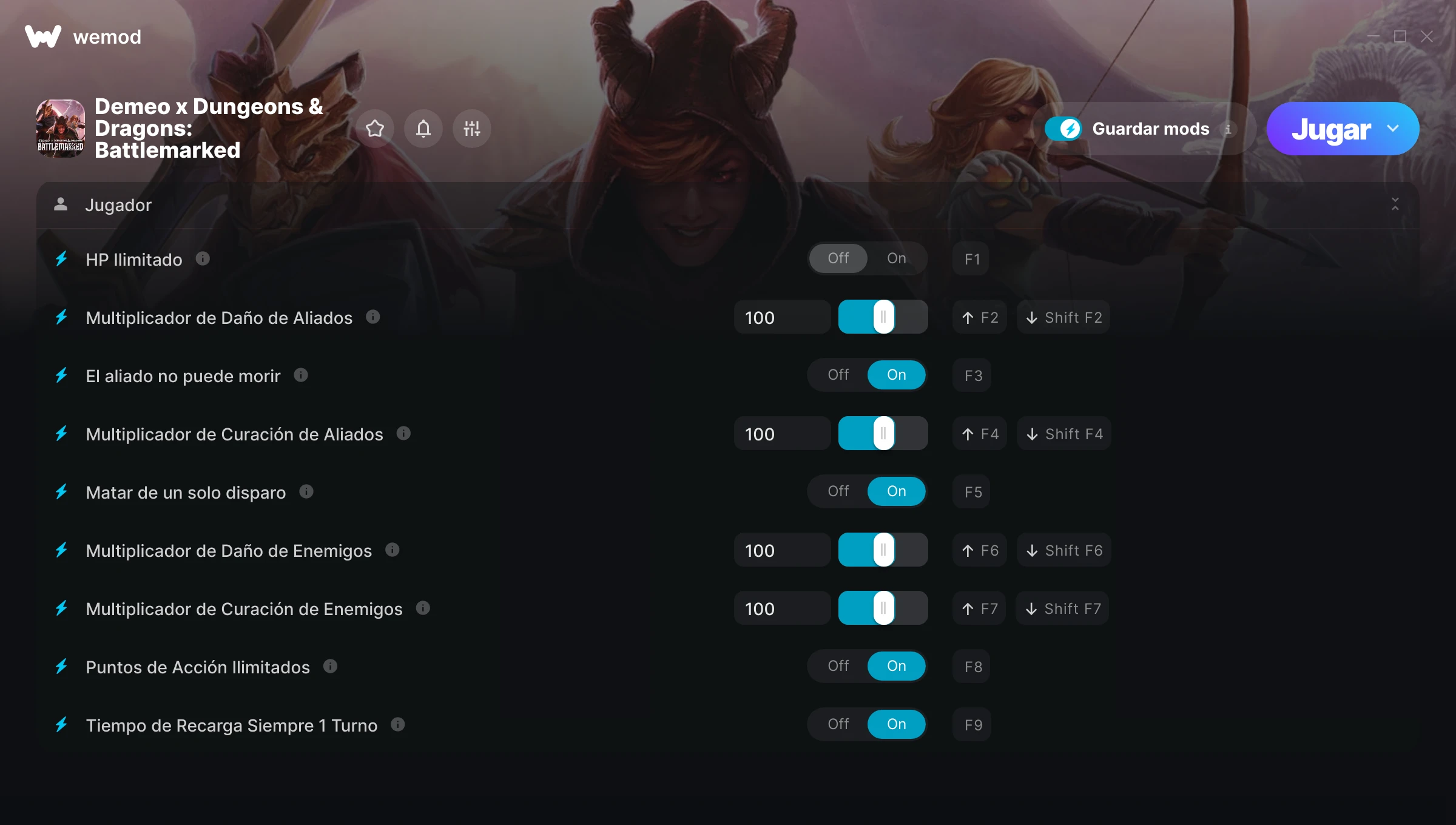Turn on HP Ilimitado
Image resolution: width=1456 pixels, height=825 pixels.
896,258
